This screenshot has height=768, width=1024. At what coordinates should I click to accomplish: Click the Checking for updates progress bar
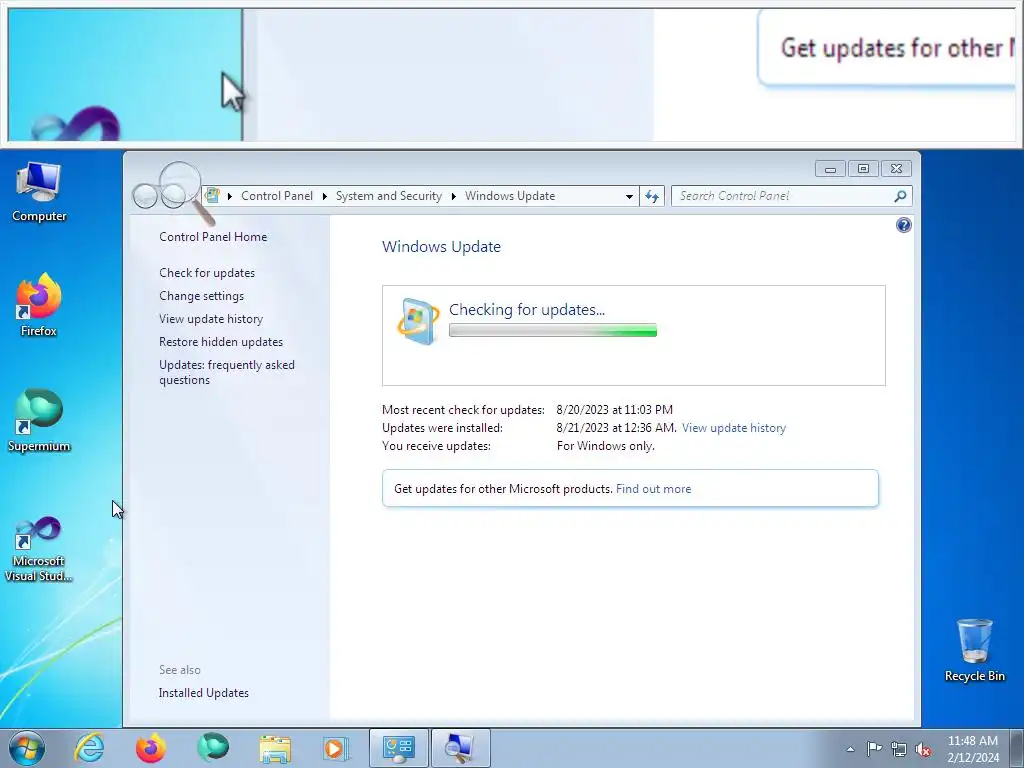point(552,330)
